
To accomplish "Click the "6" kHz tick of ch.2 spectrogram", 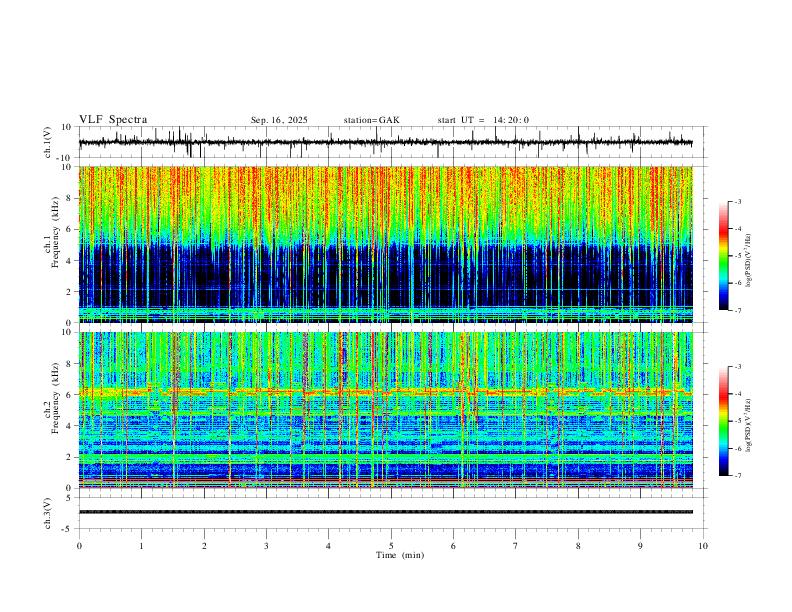I will pos(71,395).
